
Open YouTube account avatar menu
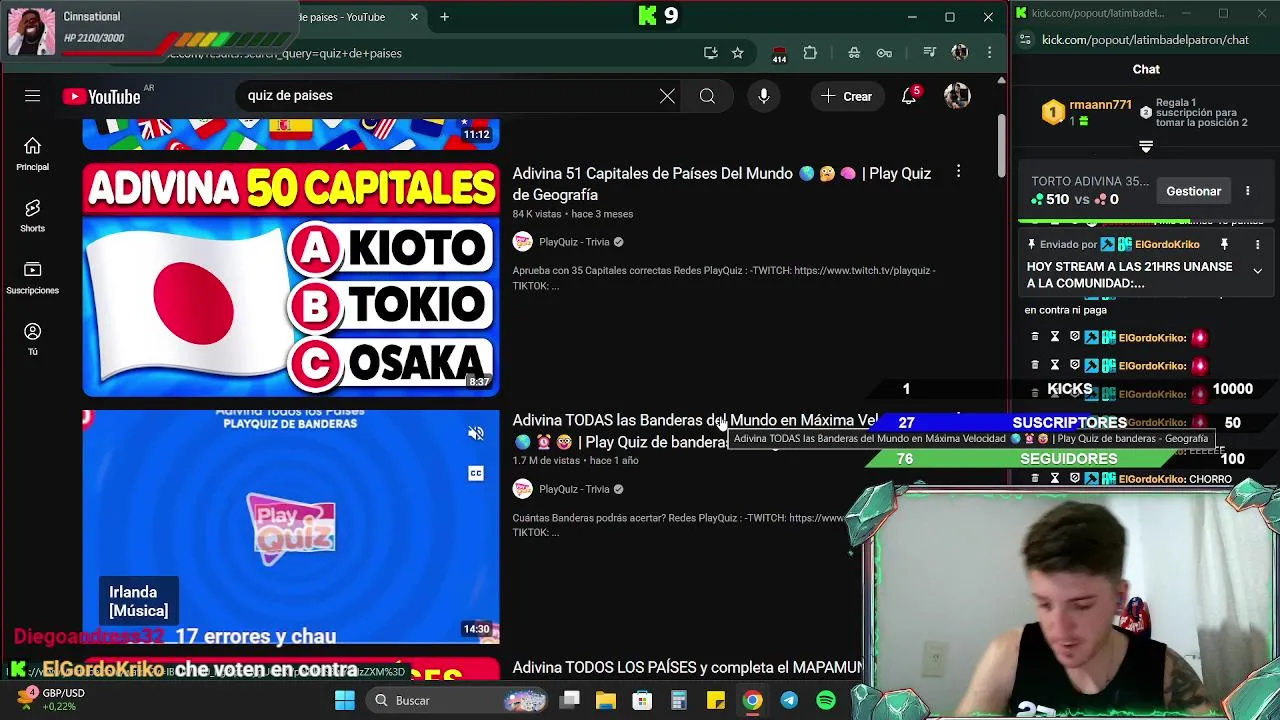coord(957,96)
